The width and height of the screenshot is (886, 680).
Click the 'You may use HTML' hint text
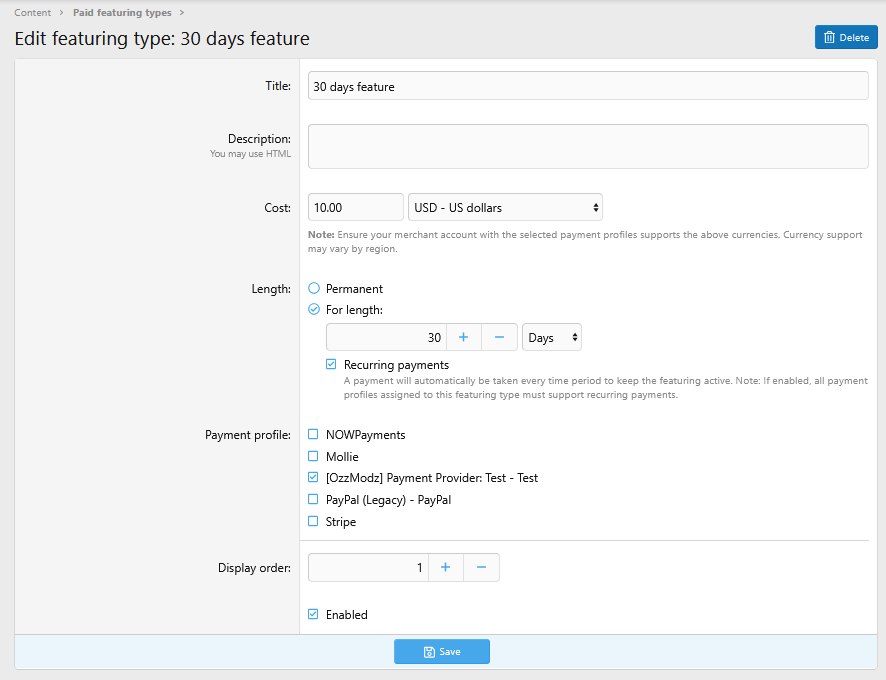click(x=250, y=154)
